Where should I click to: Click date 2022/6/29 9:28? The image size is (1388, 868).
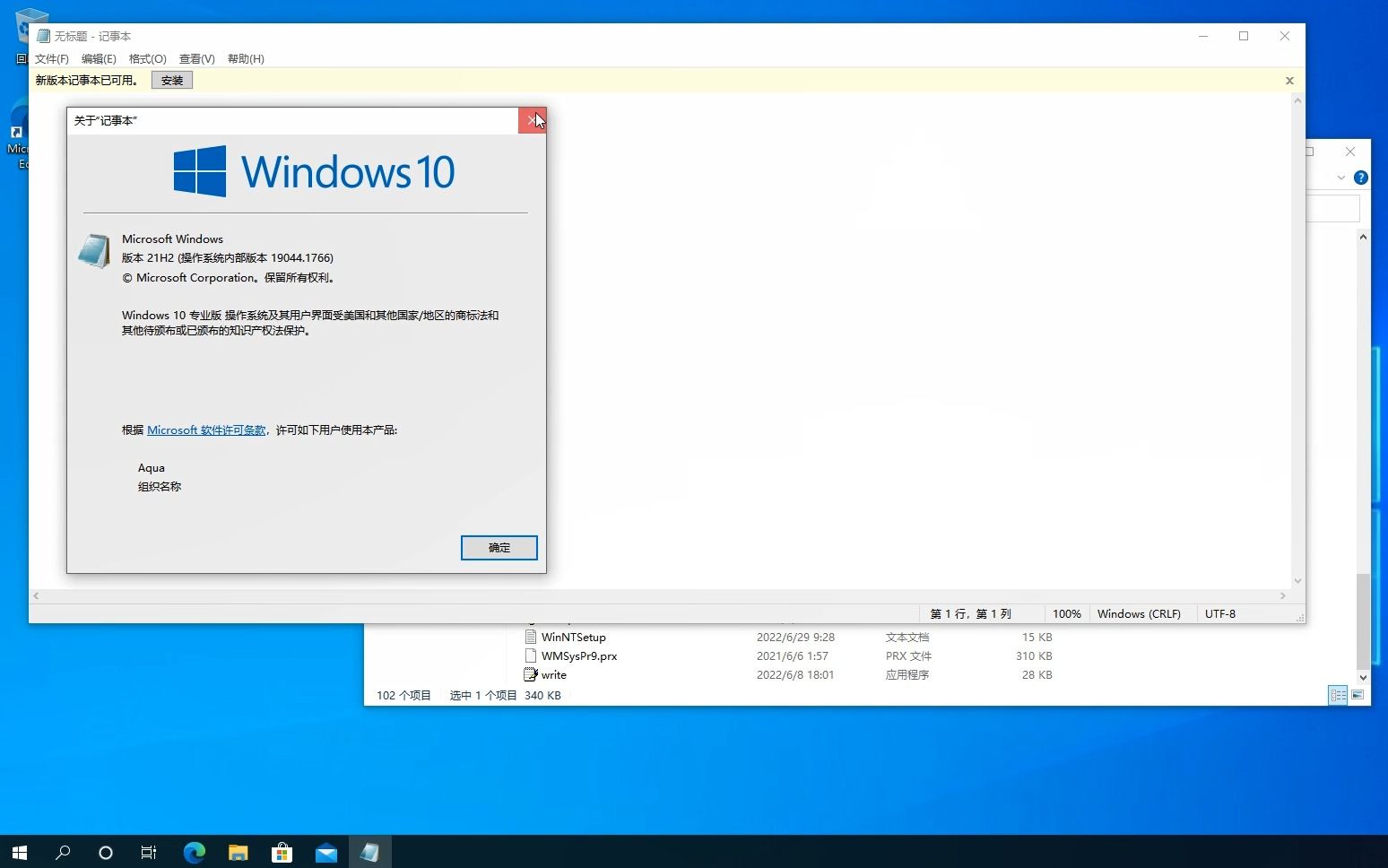point(795,637)
